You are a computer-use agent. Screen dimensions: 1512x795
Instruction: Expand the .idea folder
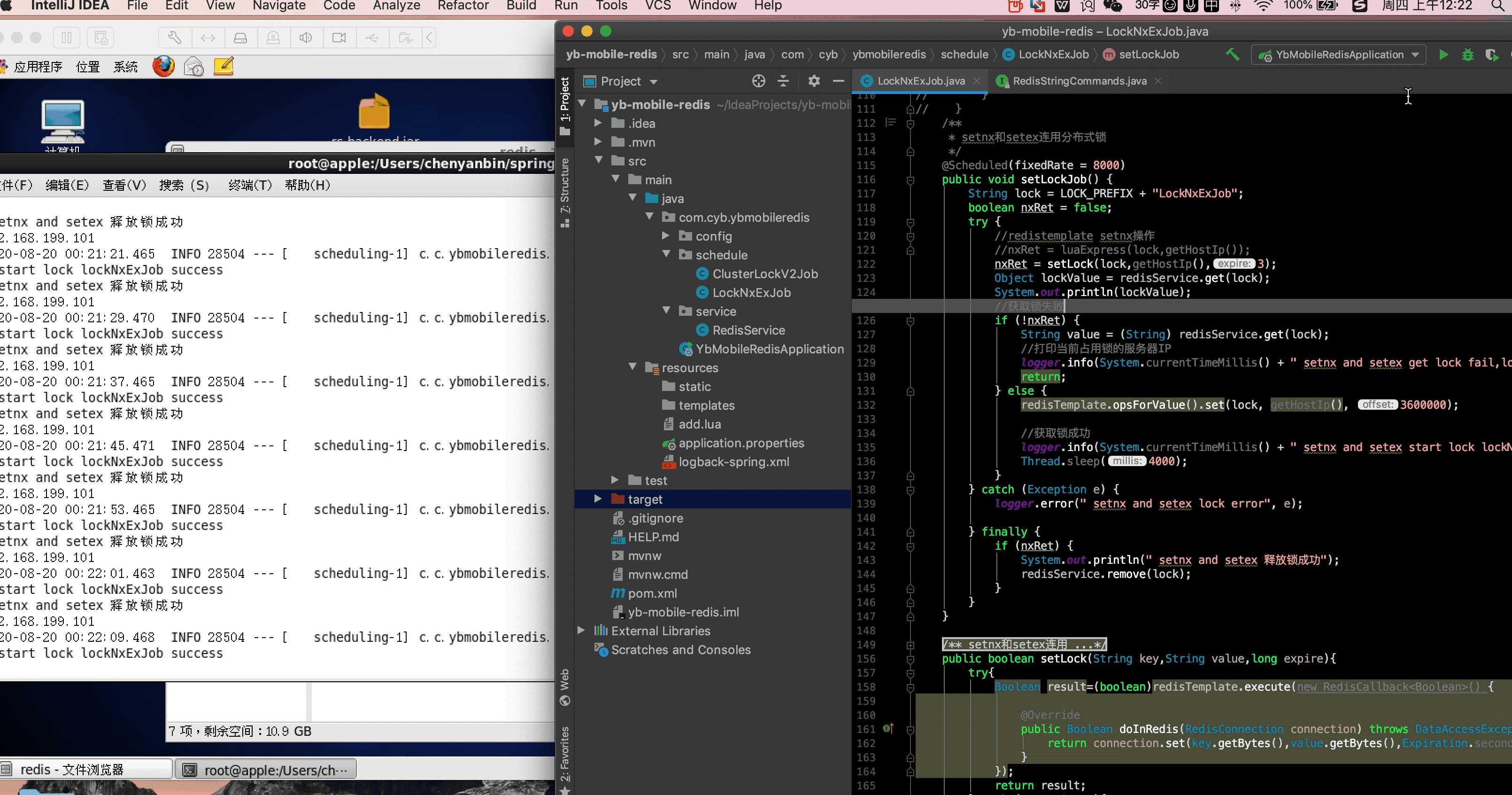[598, 123]
